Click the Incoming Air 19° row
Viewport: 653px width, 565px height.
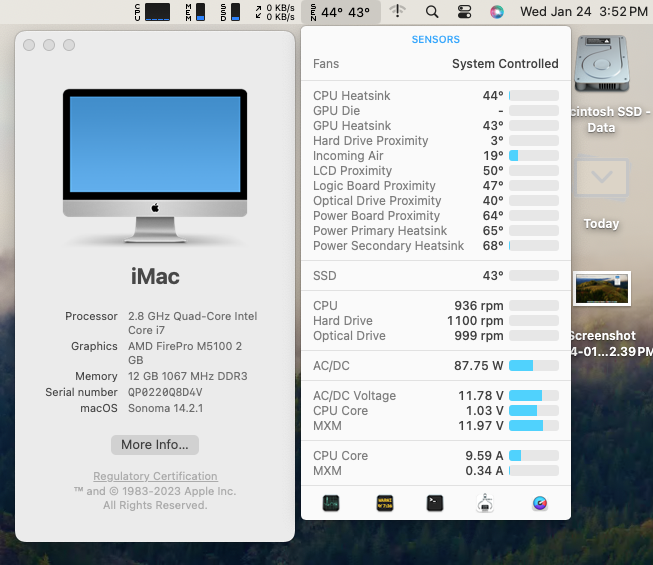tap(436, 156)
